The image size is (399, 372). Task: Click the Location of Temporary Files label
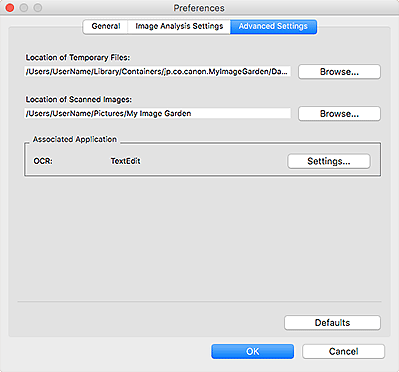tap(78, 57)
